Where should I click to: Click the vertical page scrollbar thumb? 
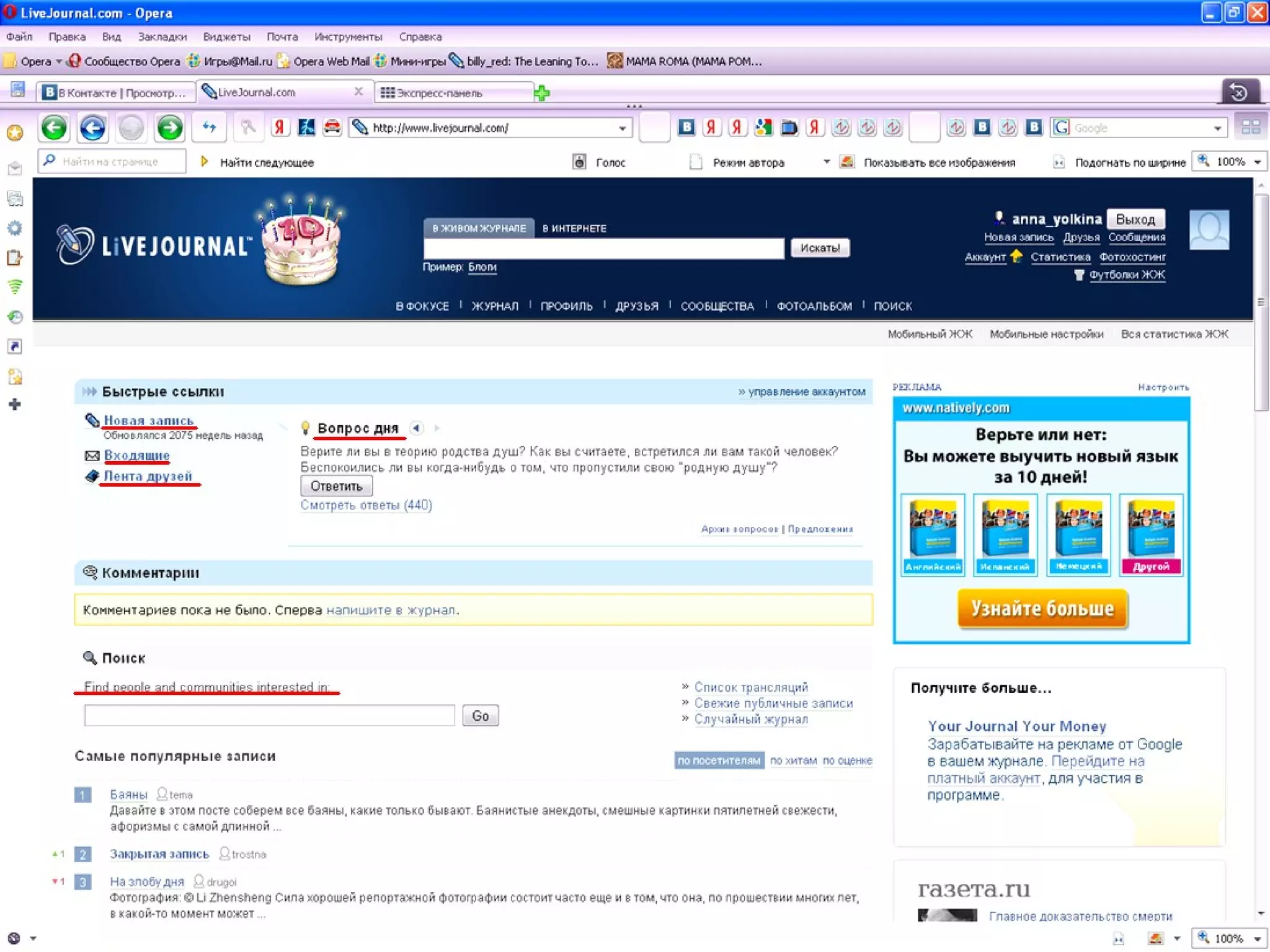[1261, 302]
